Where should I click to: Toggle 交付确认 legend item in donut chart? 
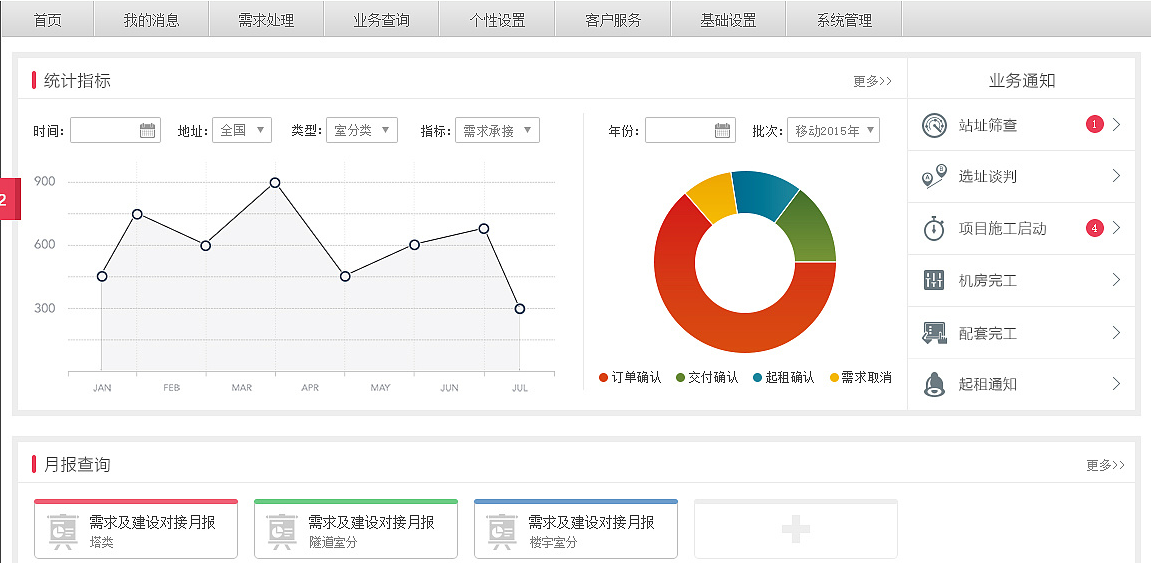(x=707, y=377)
